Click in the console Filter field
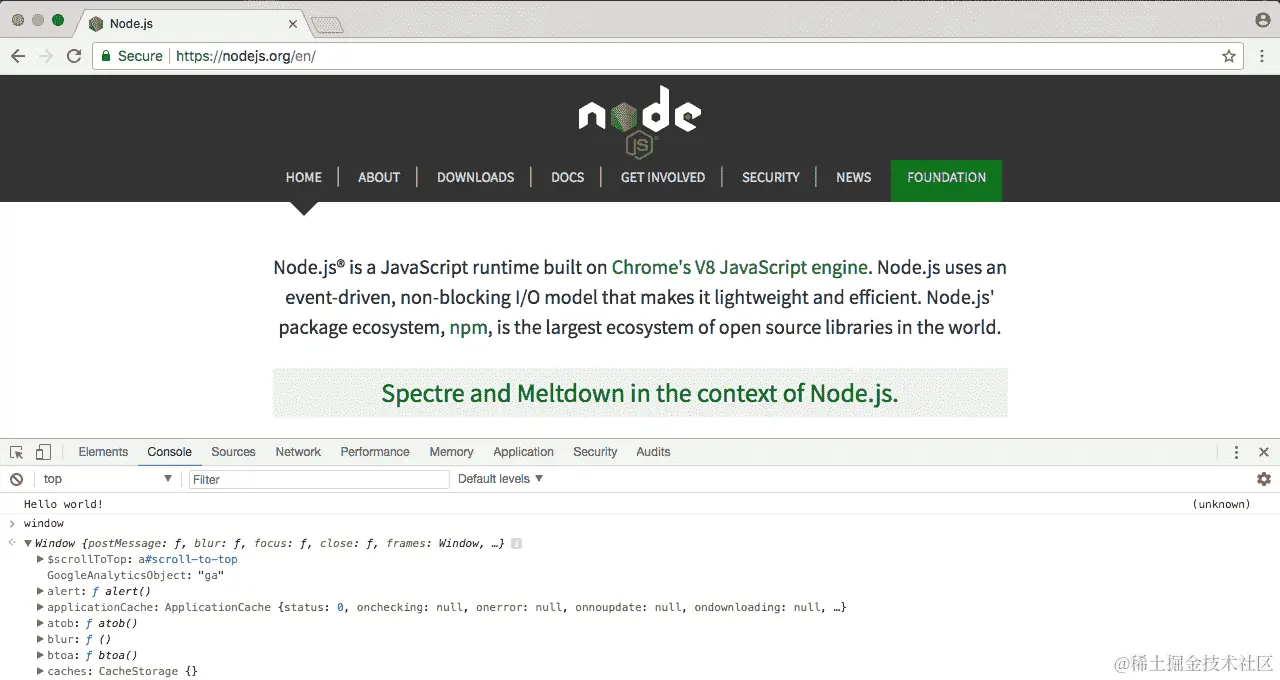Viewport: 1280px width, 680px height. [319, 479]
